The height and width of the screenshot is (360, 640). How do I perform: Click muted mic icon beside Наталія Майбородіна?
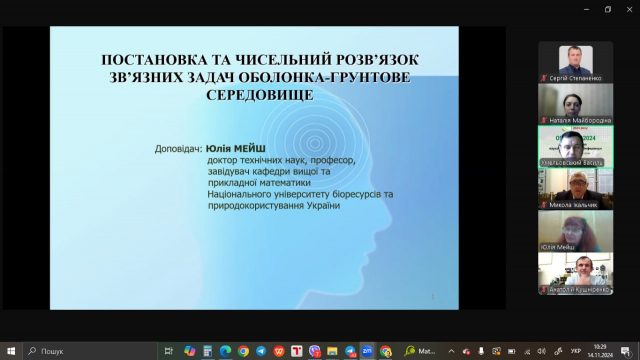544,120
